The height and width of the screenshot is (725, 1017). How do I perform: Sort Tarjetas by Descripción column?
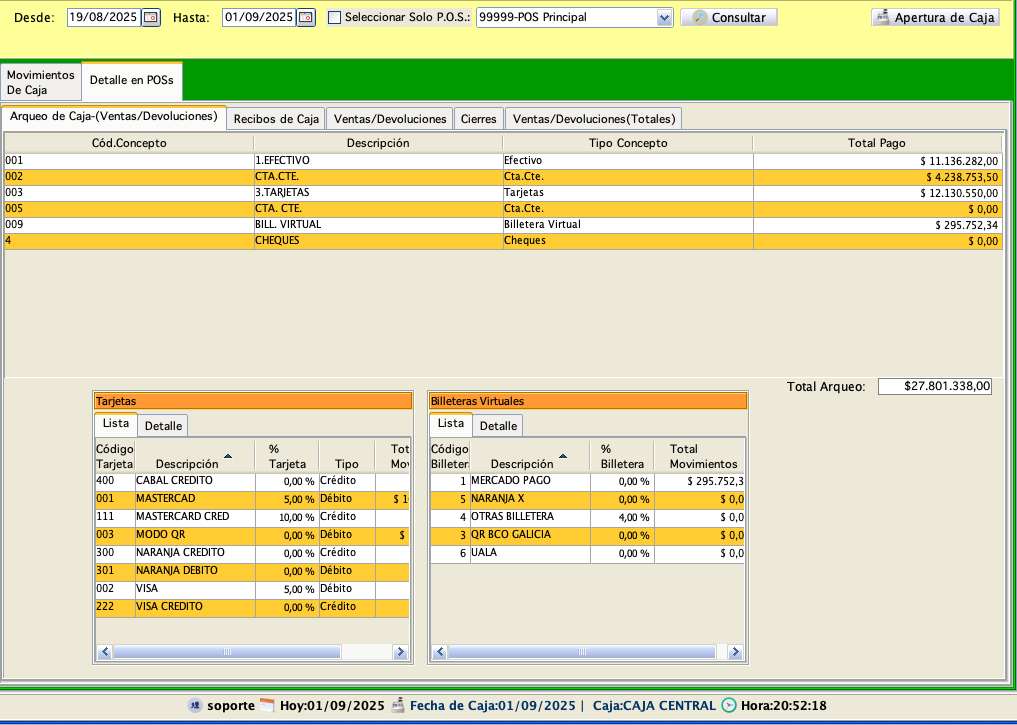tap(187, 464)
